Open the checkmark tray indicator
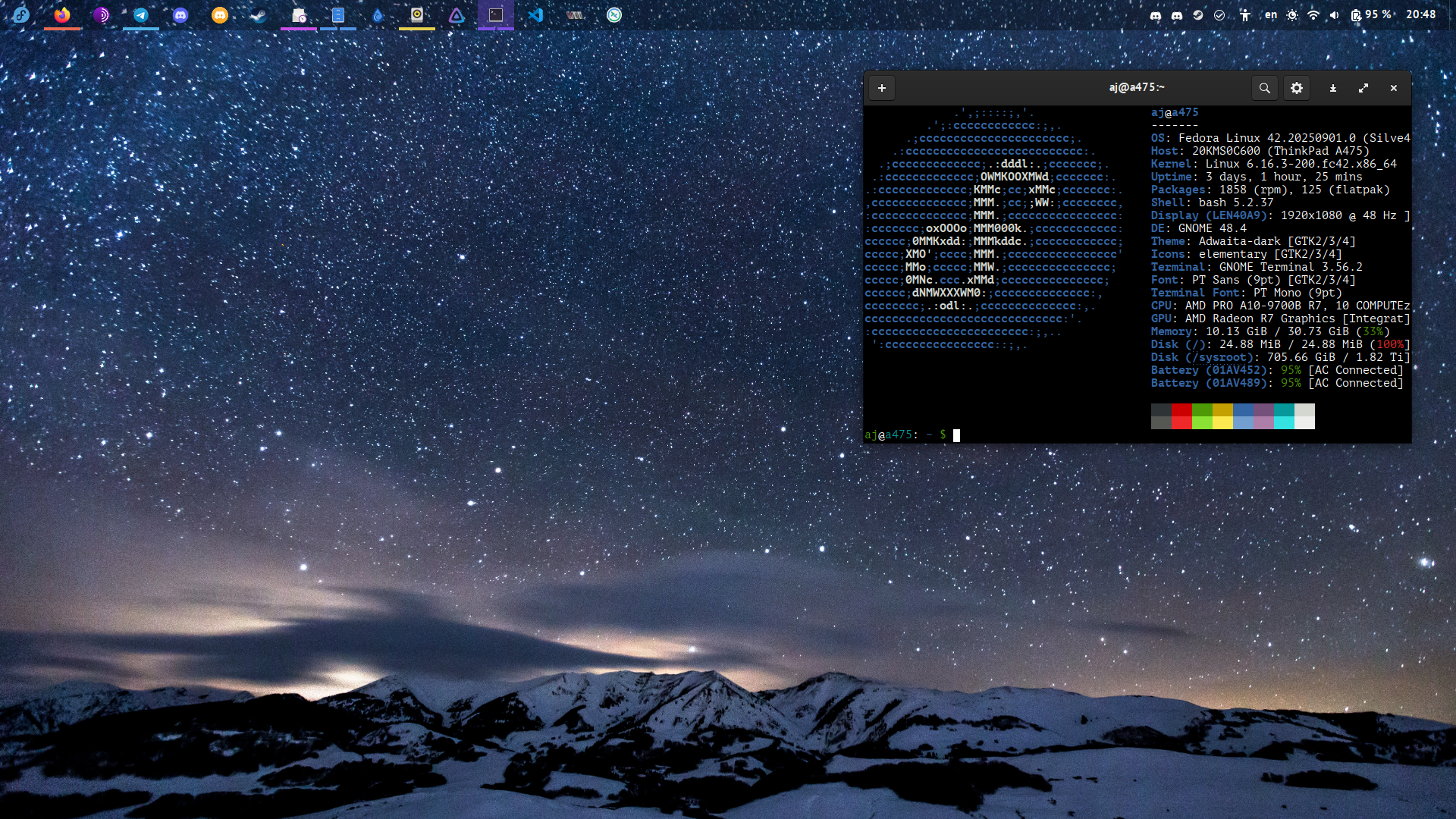 click(1219, 14)
